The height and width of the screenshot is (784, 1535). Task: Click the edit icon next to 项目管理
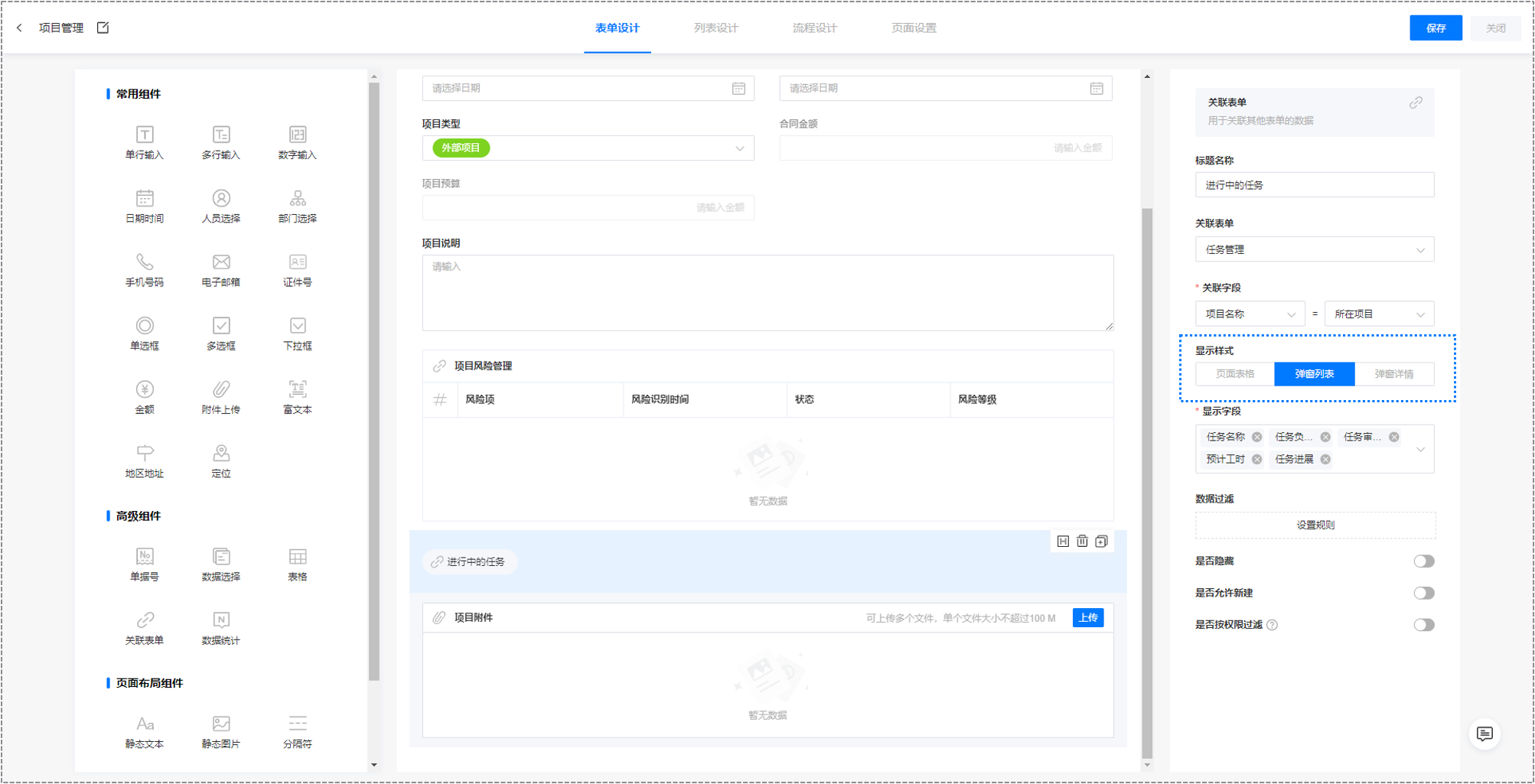coord(103,28)
